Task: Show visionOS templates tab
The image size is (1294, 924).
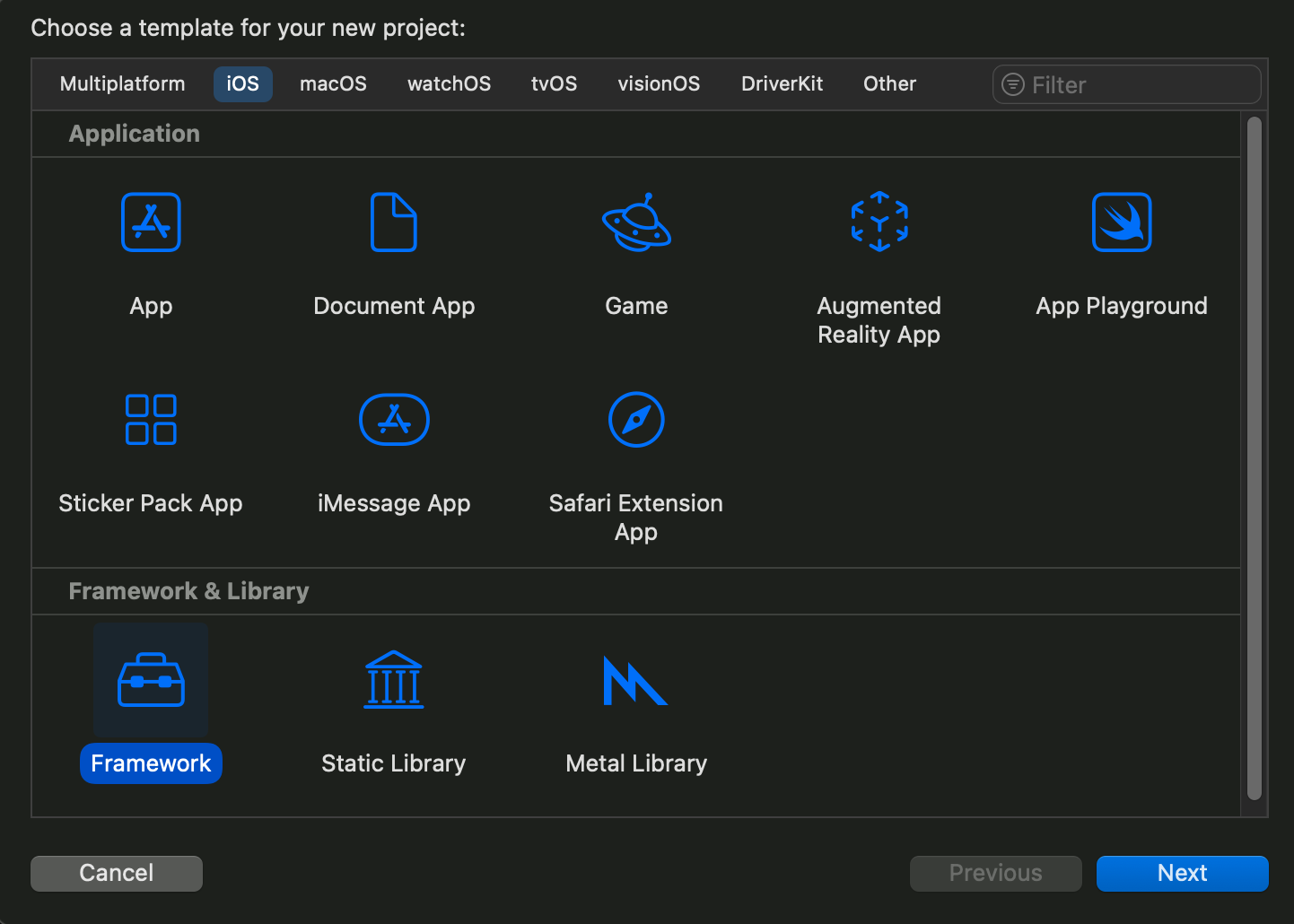Action: (659, 84)
